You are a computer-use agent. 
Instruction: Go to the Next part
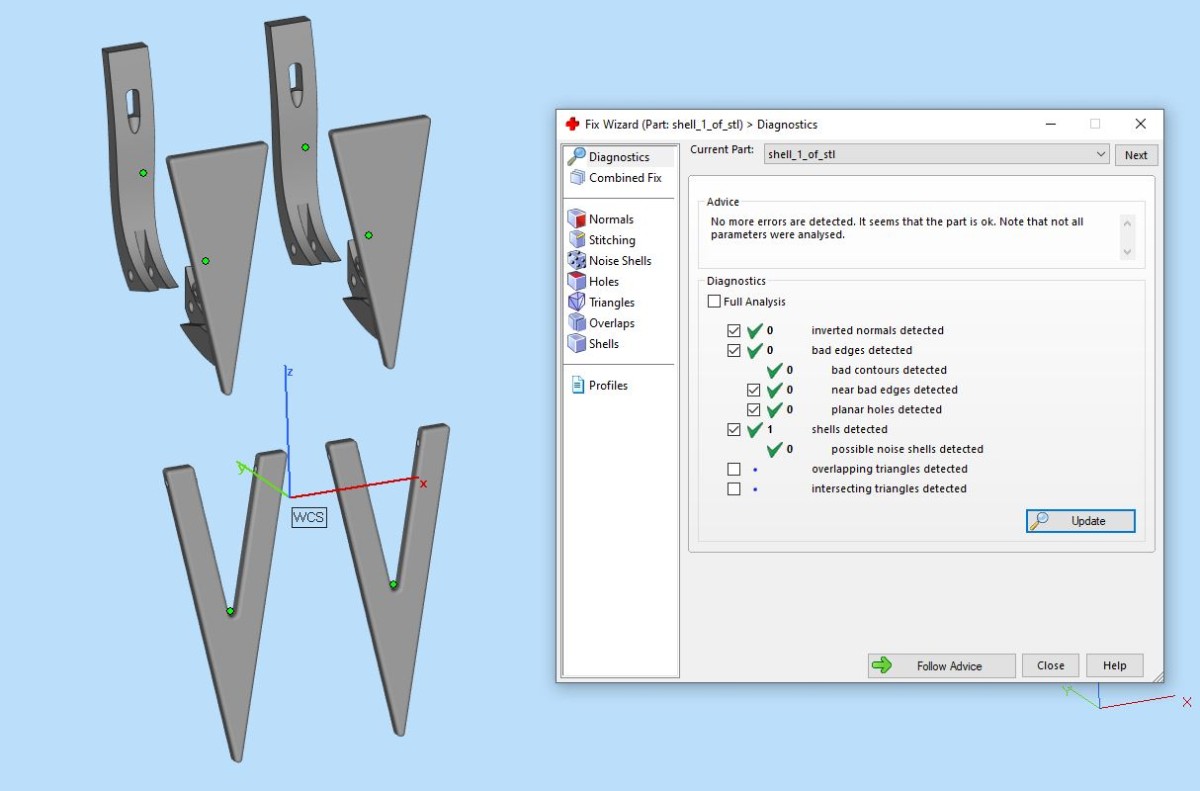click(x=1136, y=155)
